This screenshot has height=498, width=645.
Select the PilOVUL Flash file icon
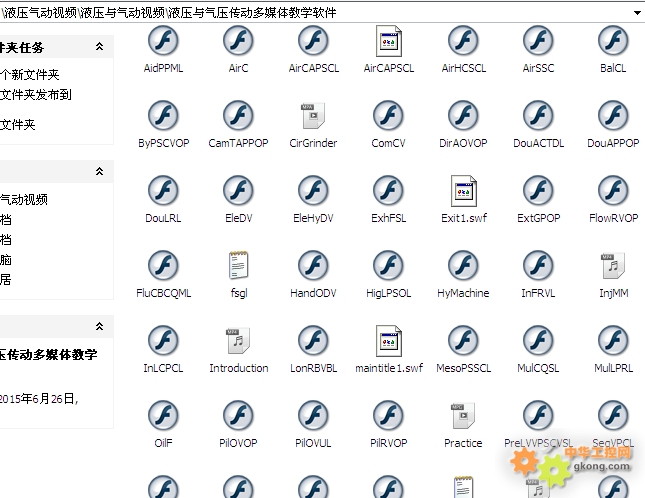click(313, 415)
